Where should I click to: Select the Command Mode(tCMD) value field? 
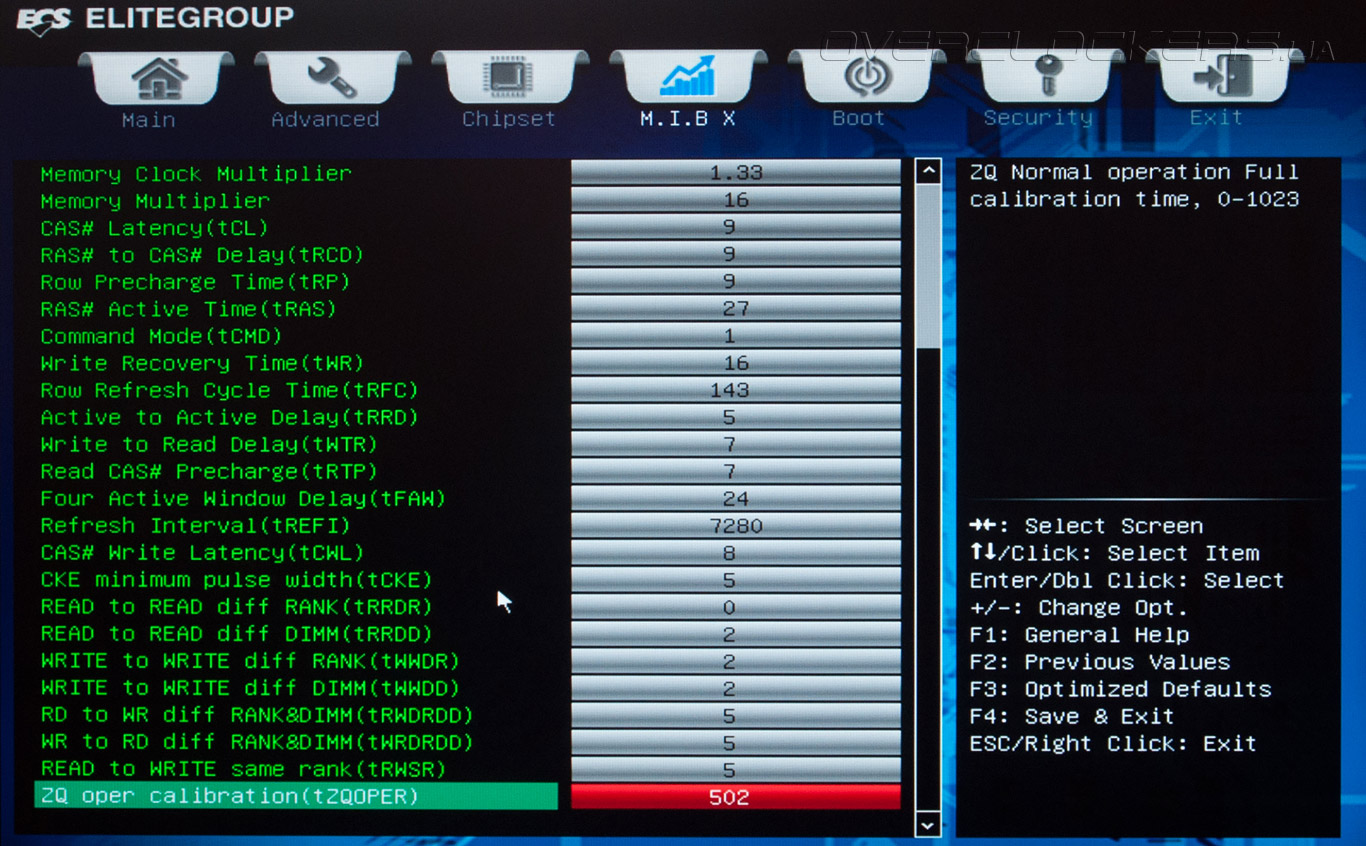click(x=736, y=336)
